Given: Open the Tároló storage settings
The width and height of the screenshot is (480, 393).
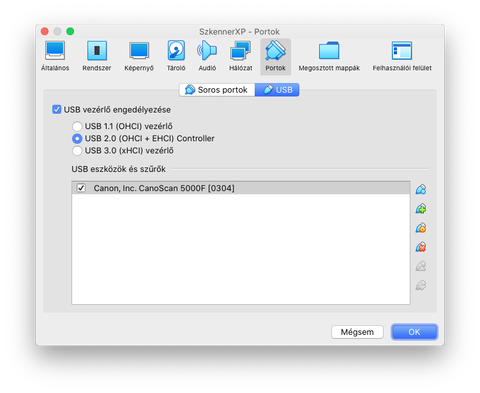Looking at the screenshot, I should 176,56.
